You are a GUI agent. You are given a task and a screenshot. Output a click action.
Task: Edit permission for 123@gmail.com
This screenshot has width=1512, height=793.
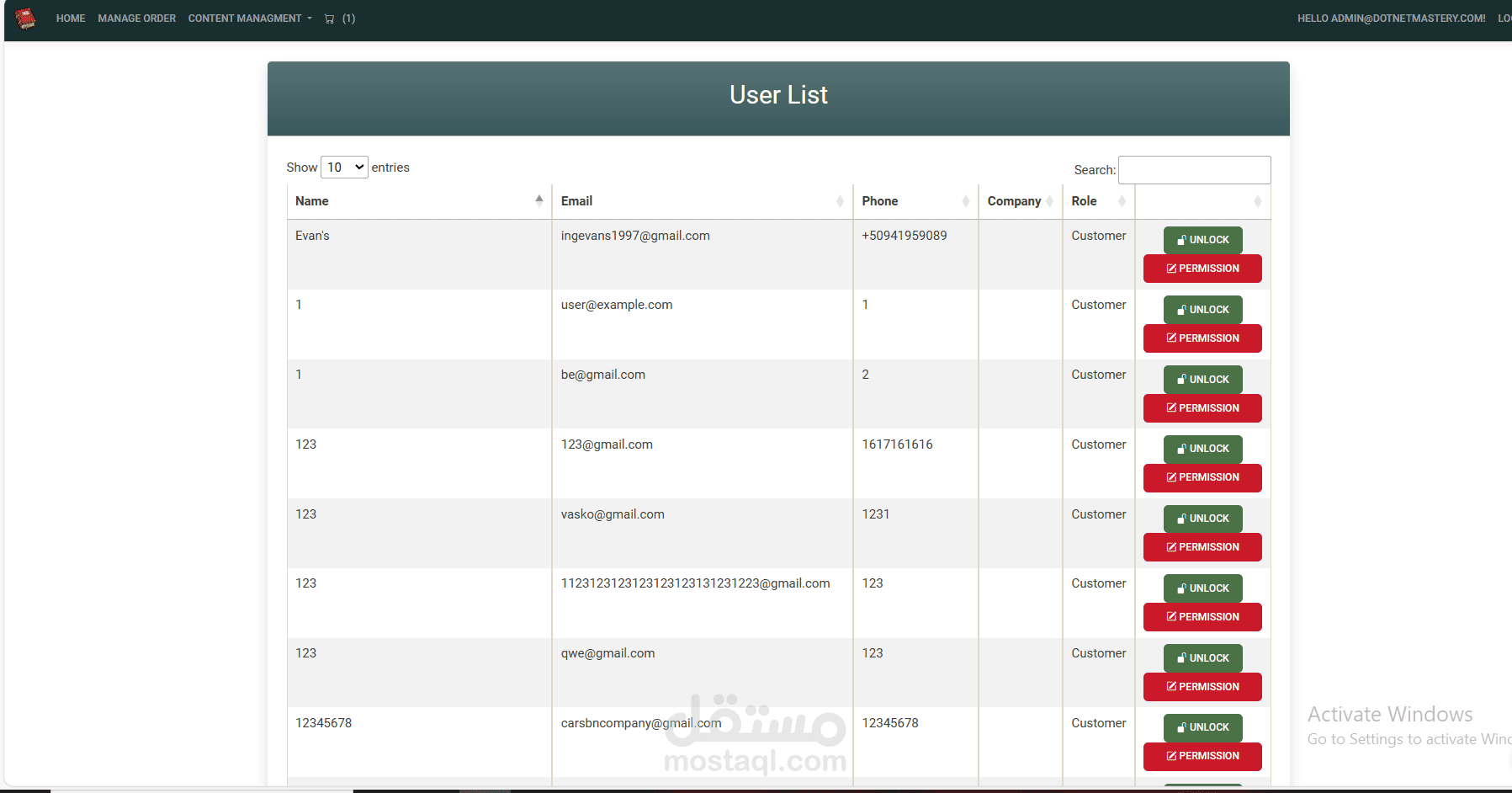tap(1203, 477)
